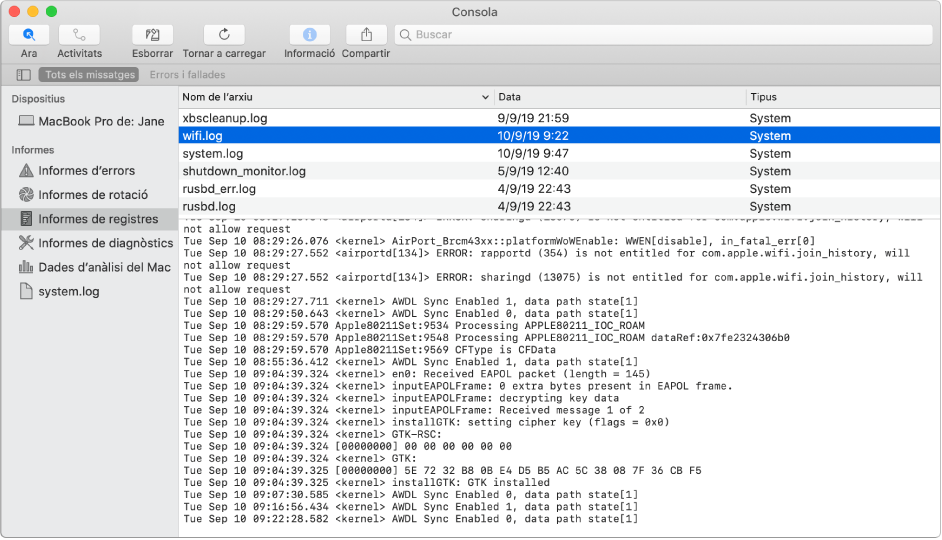Click log line timestamped 09:22:28.582
The image size is (942, 540).
[x=410, y=519]
